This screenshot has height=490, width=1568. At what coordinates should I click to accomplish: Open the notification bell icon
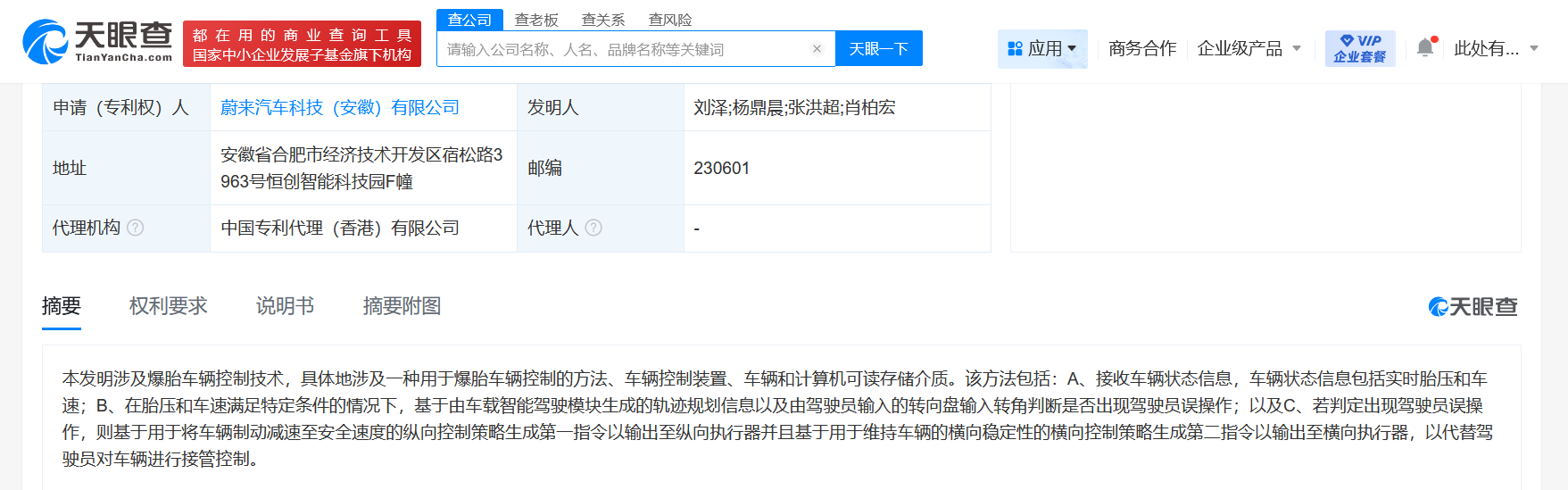point(1425,48)
